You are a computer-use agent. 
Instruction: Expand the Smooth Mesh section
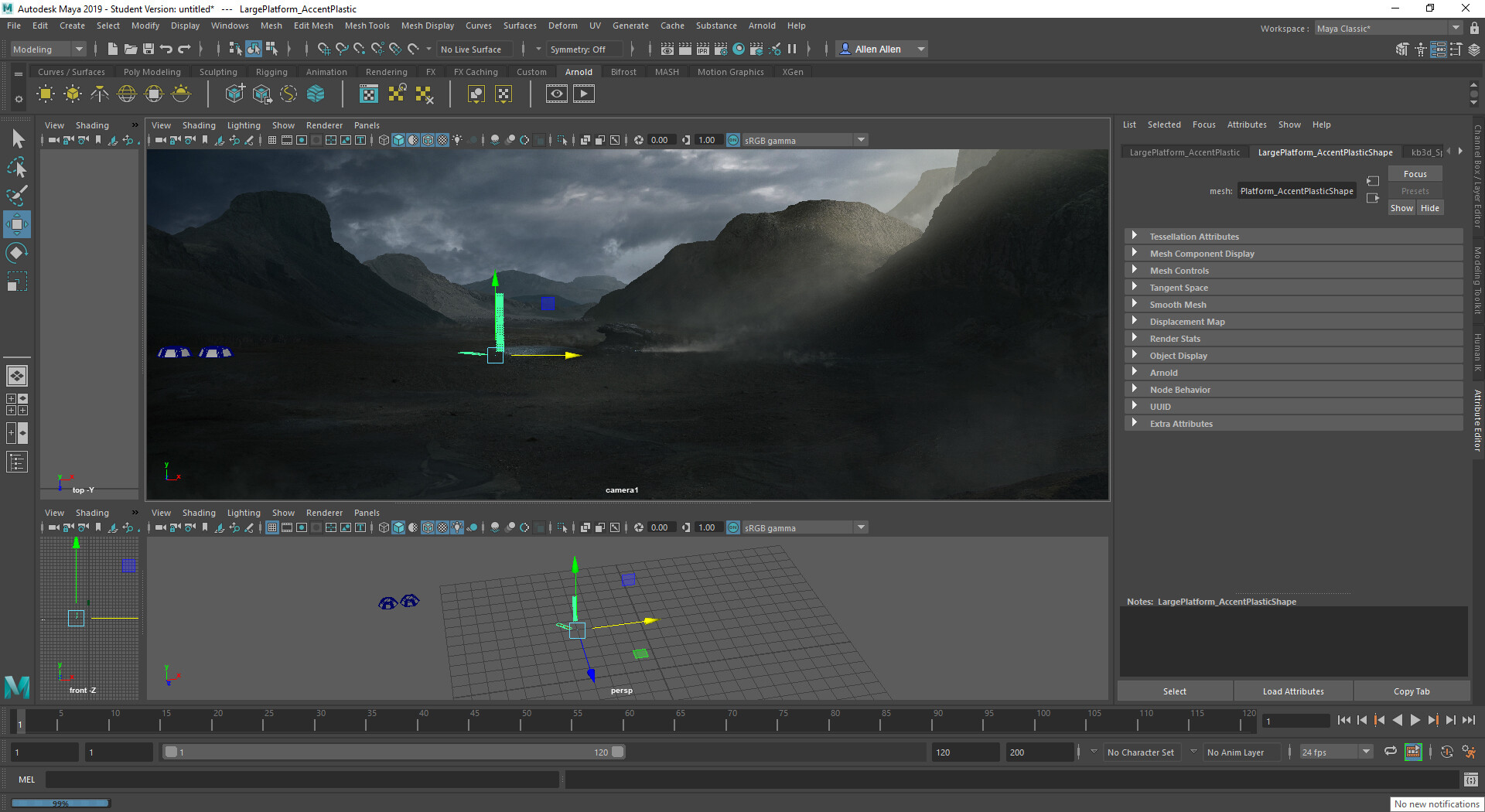tap(1293, 305)
